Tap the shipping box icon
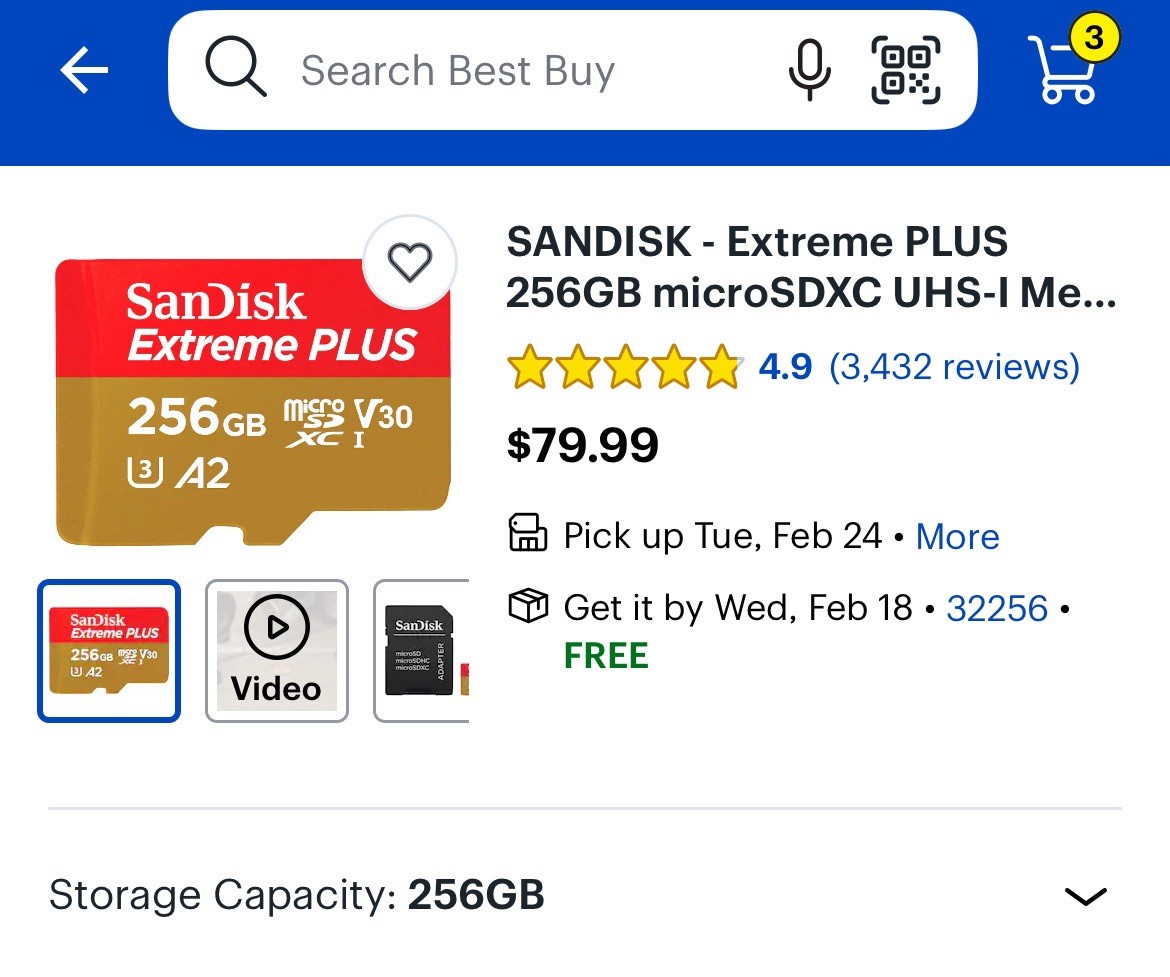The height and width of the screenshot is (977, 1170). 528,606
